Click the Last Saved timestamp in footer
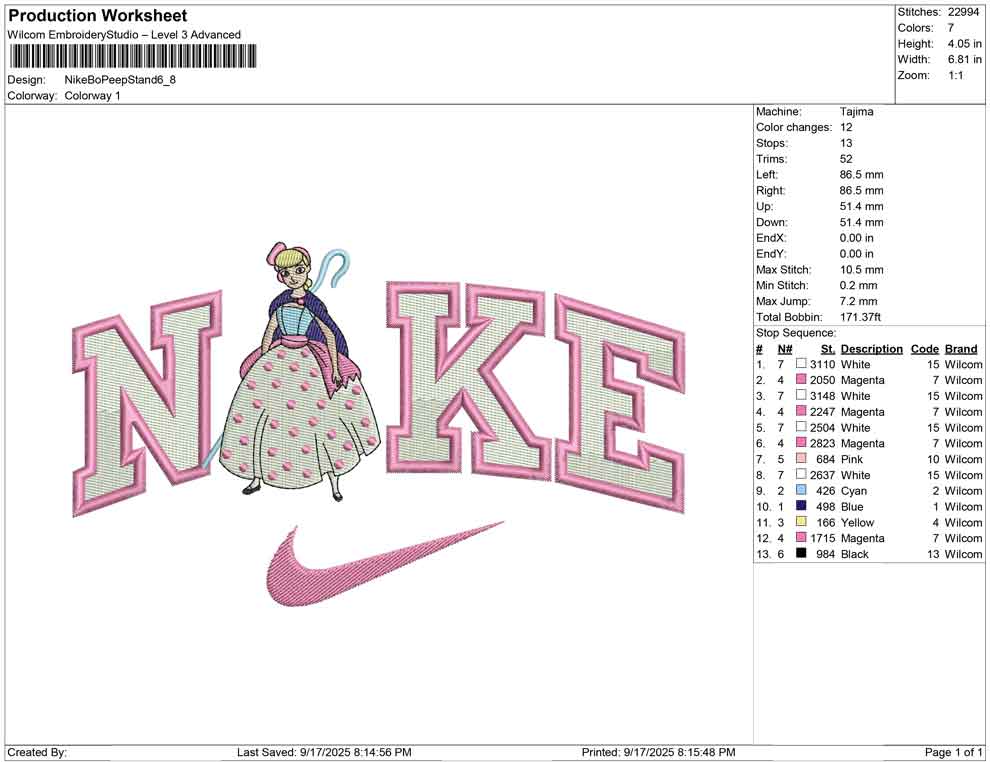 [x=324, y=752]
